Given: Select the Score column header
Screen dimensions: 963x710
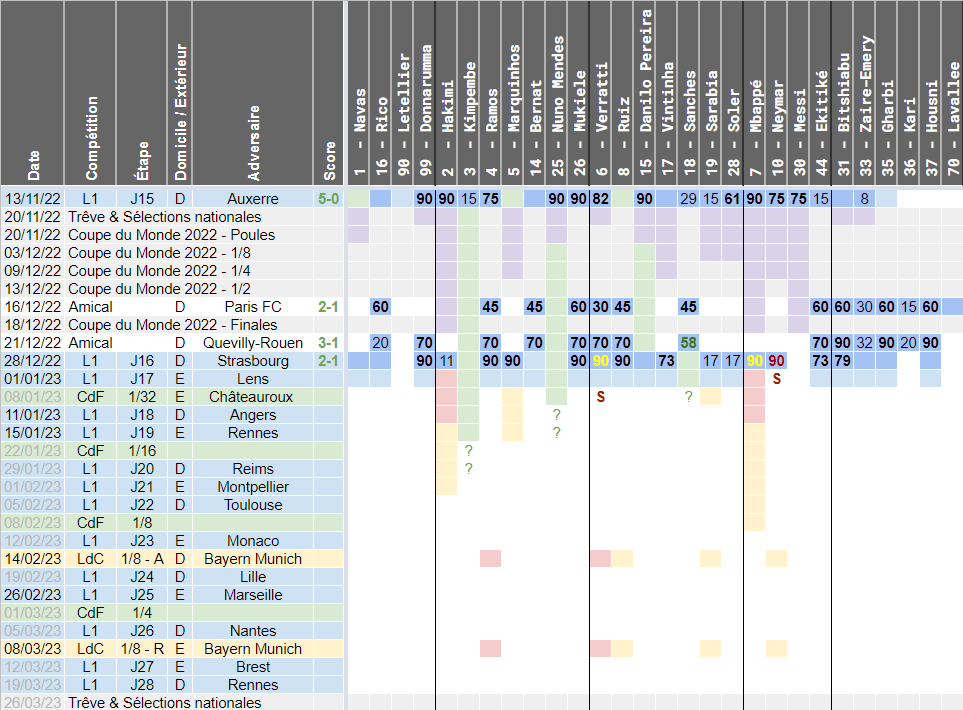Looking at the screenshot, I should (329, 93).
